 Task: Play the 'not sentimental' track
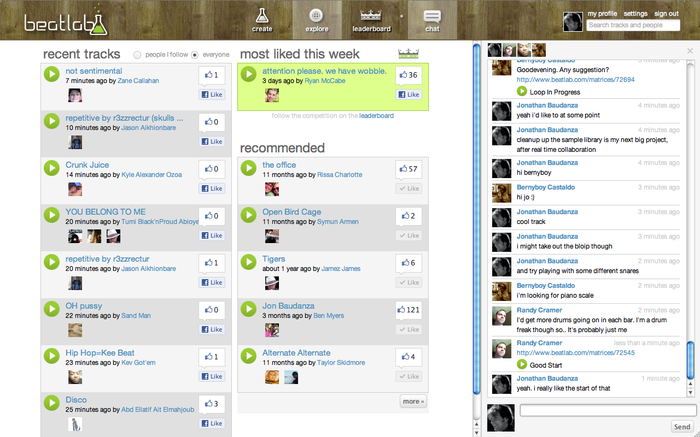coord(52,76)
